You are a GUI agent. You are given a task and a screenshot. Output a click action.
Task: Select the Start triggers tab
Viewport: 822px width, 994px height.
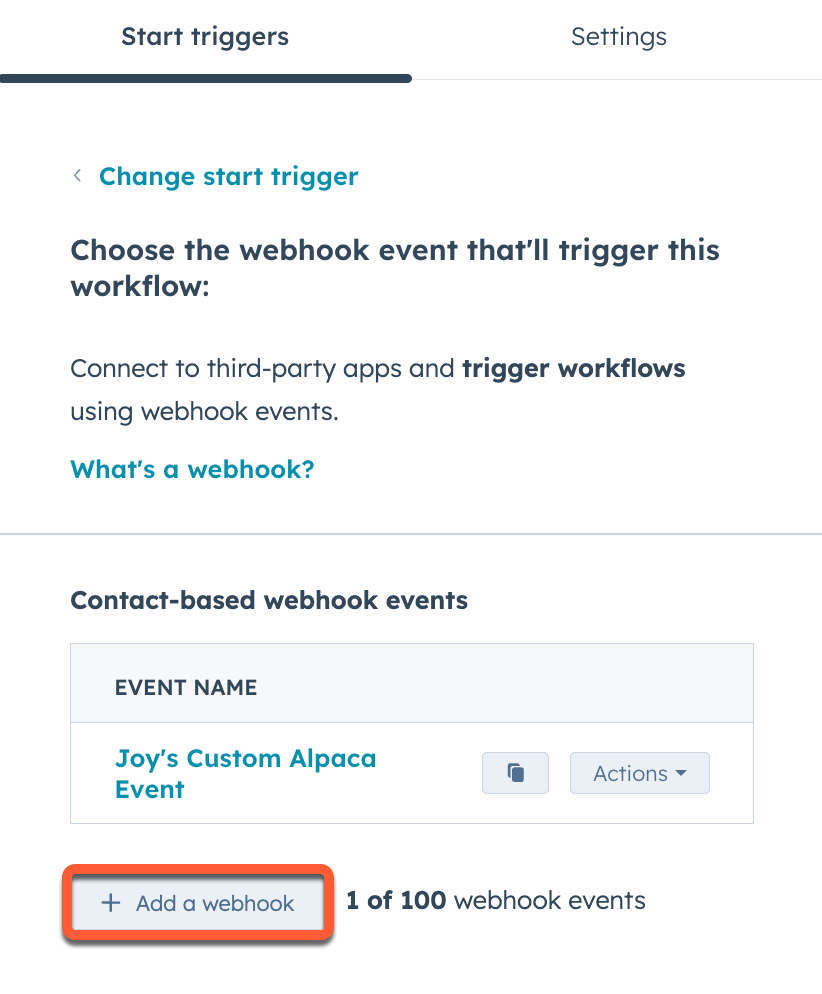(x=204, y=37)
